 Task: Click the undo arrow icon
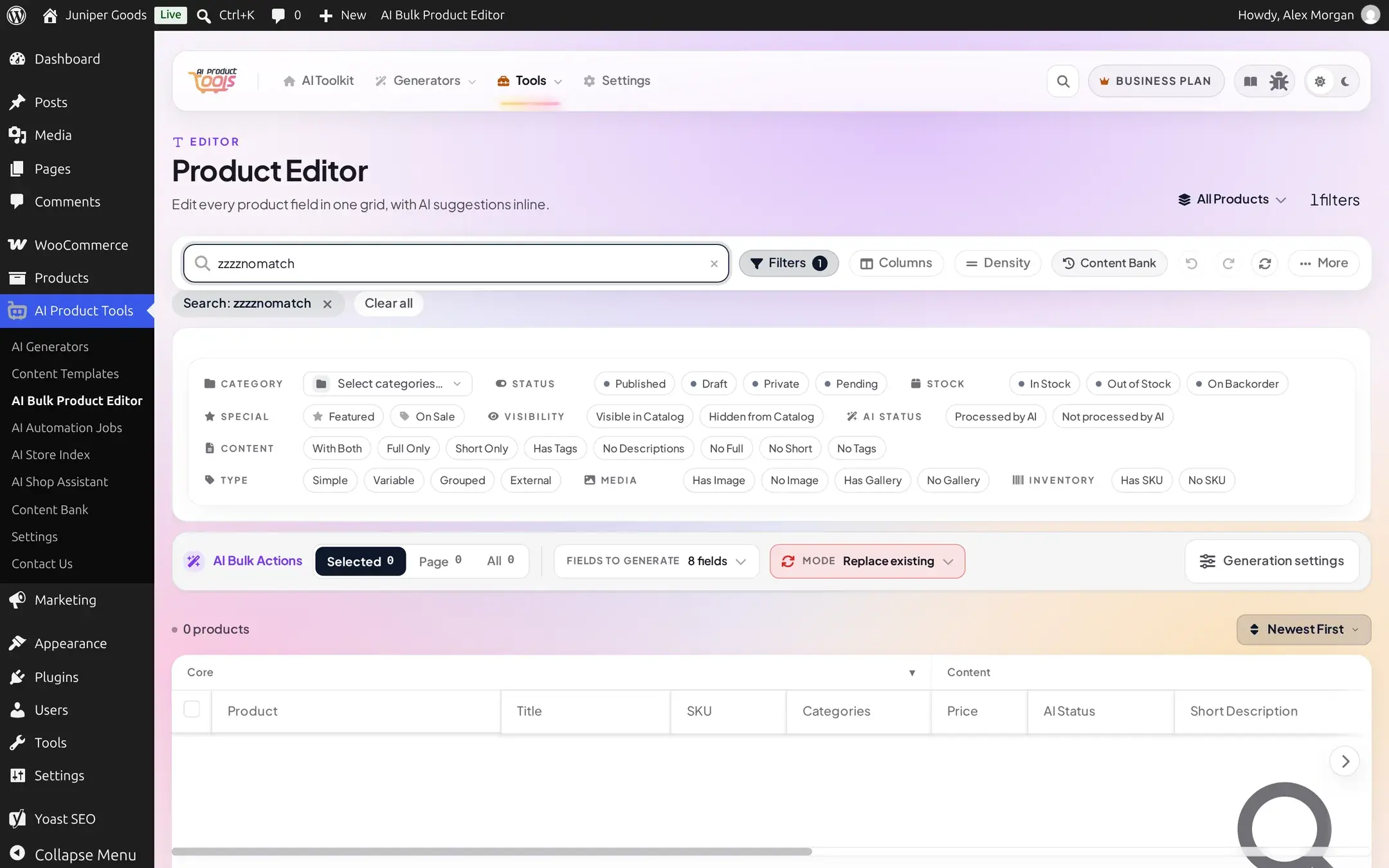pyautogui.click(x=1191, y=263)
